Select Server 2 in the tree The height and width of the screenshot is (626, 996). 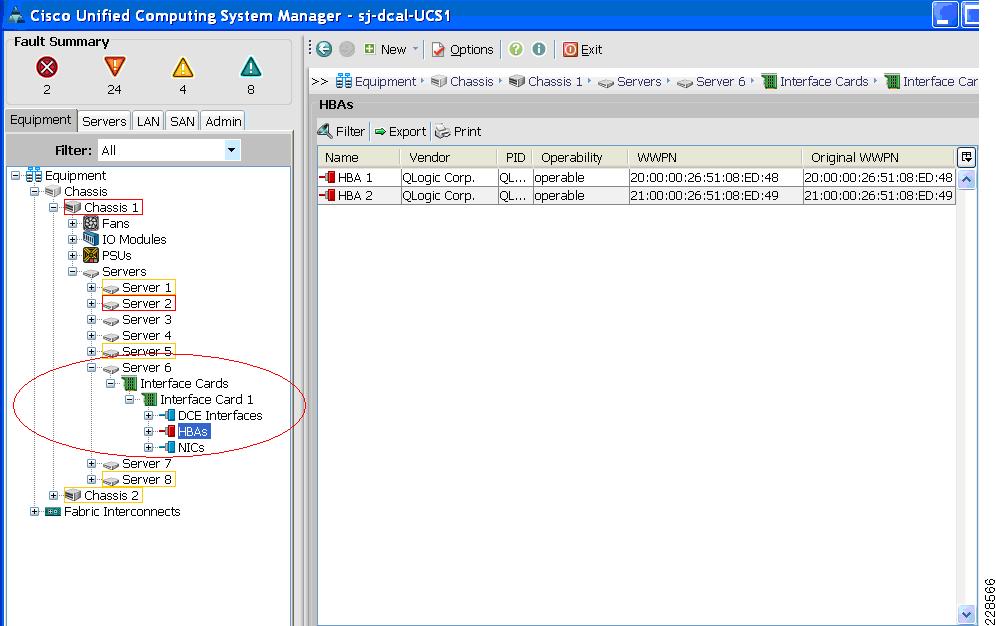tap(147, 303)
